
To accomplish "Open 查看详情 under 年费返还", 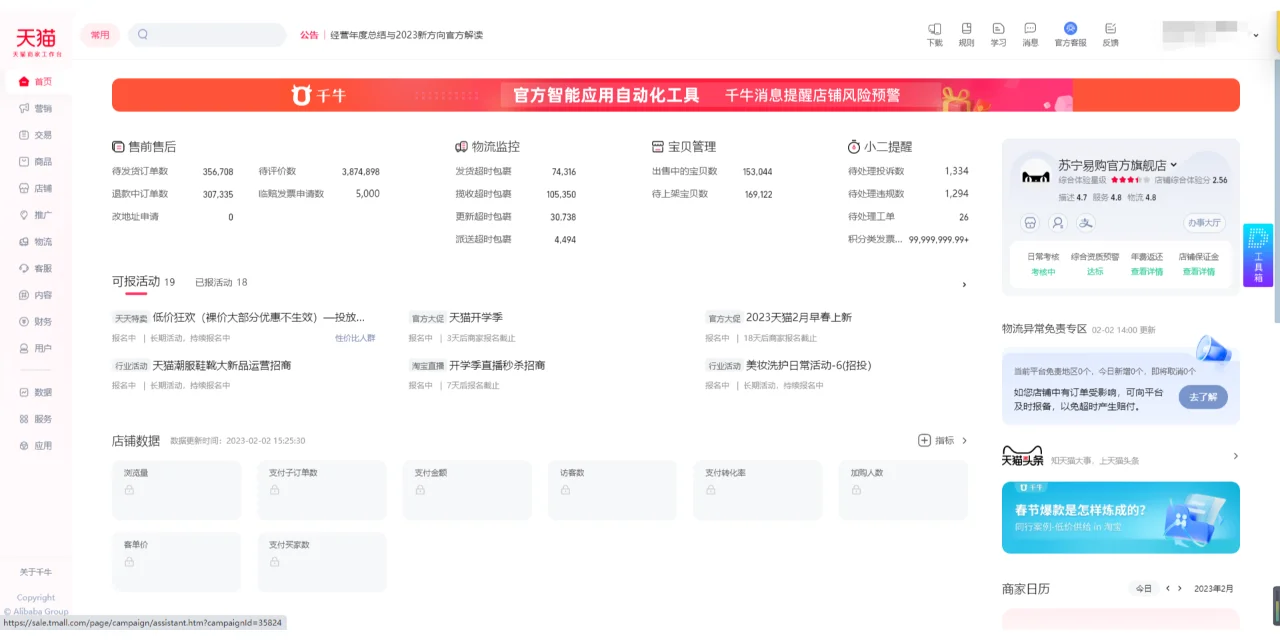I will click(x=1147, y=272).
